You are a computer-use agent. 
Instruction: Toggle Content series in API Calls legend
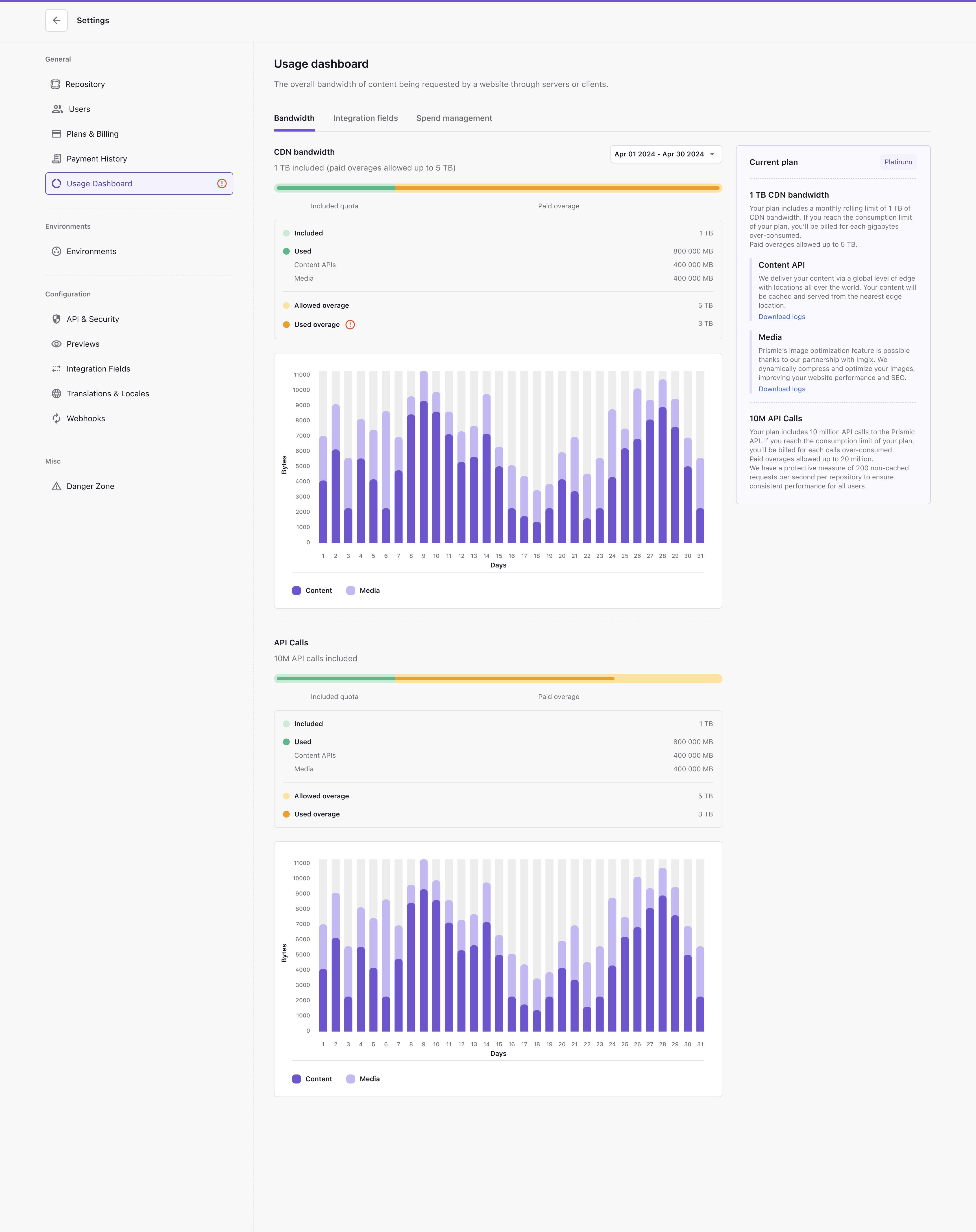point(312,1079)
